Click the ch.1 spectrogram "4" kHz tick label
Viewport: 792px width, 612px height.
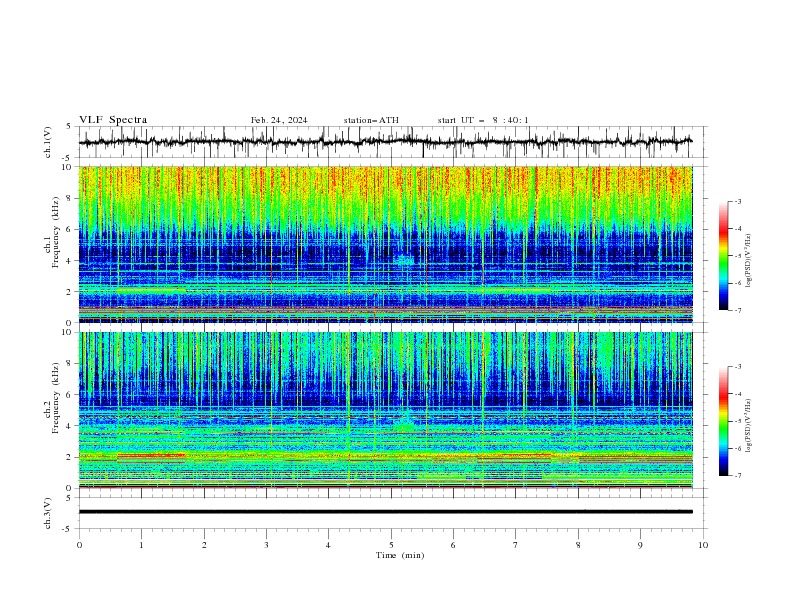[x=71, y=261]
